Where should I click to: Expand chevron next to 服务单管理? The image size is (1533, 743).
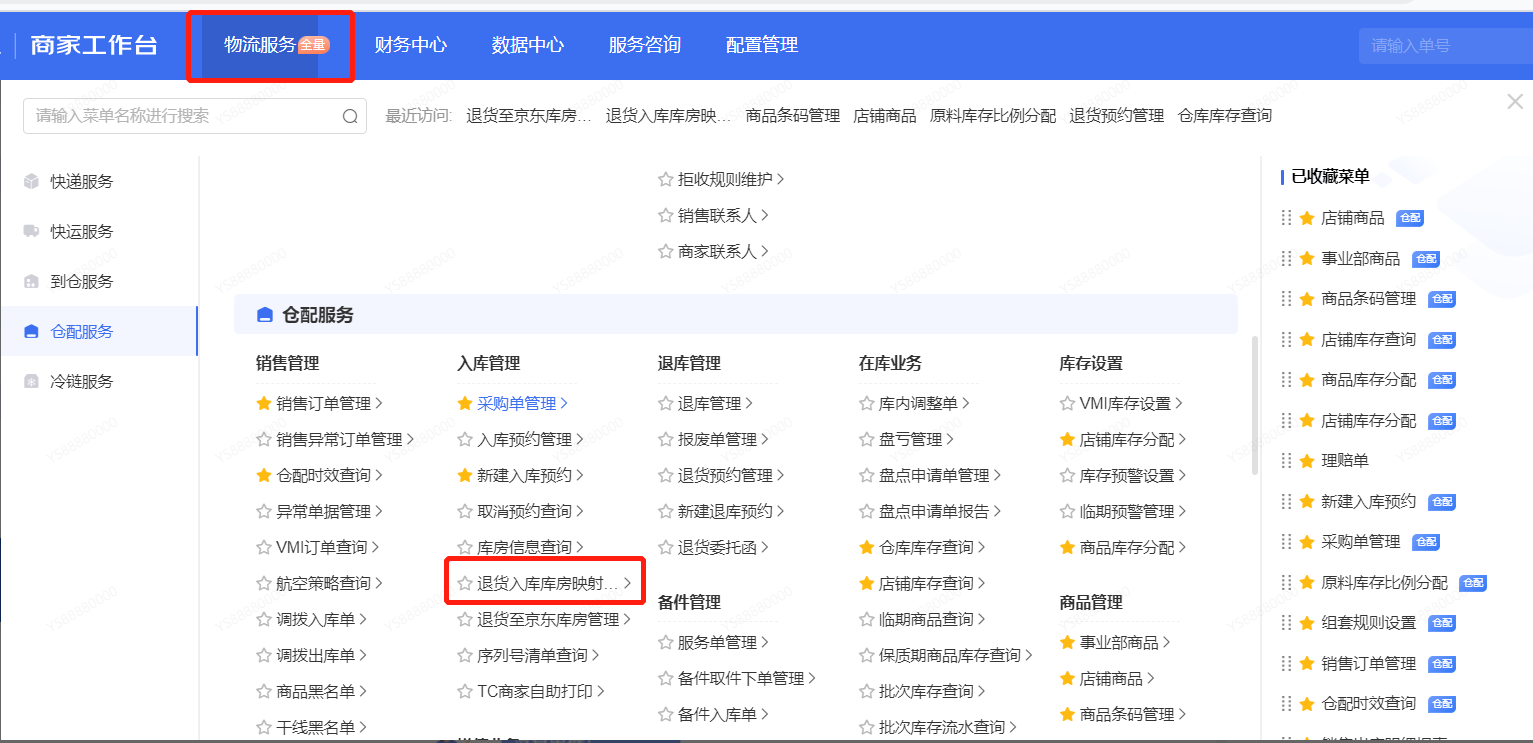(x=765, y=643)
